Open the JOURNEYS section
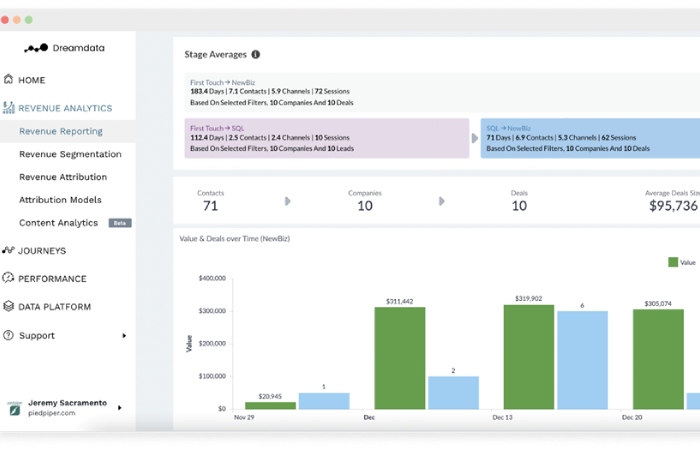700x450 pixels. [42, 251]
